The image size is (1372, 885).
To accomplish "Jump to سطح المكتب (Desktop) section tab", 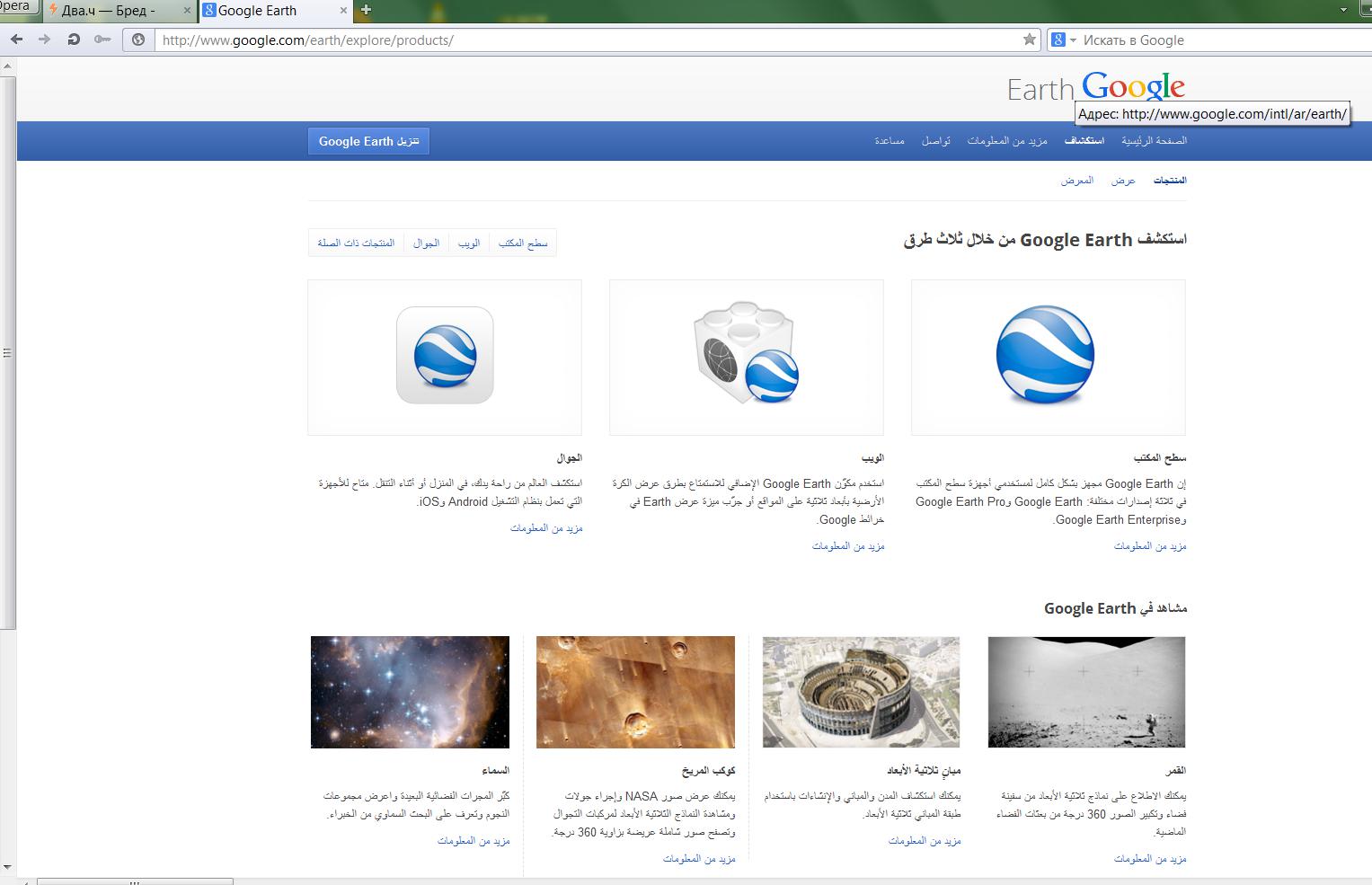I will pos(523,243).
